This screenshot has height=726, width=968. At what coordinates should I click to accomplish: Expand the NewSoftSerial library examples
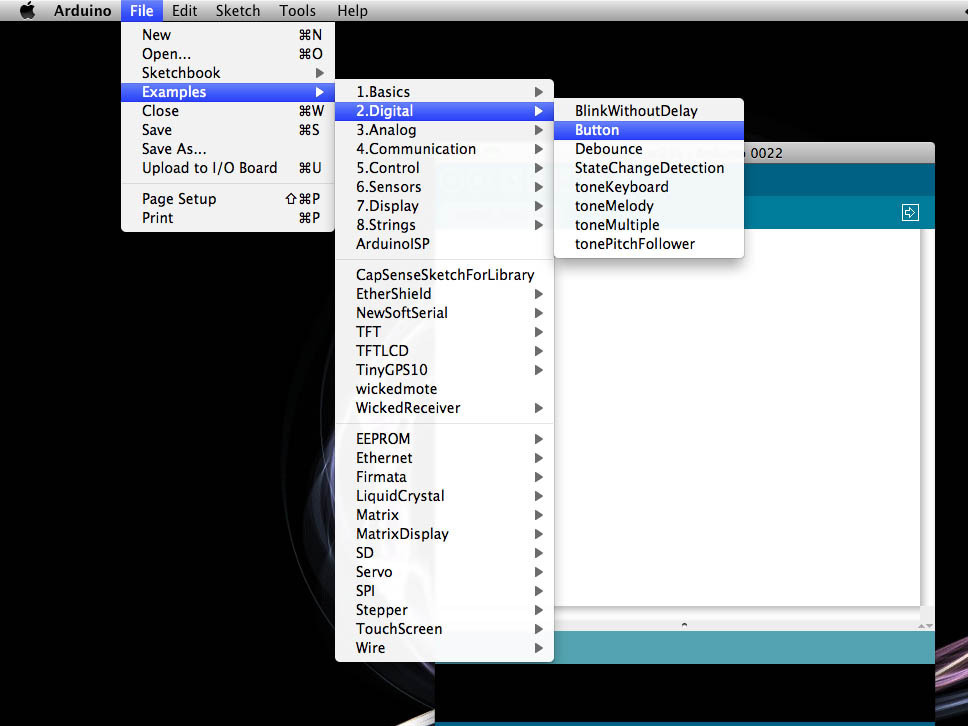[x=444, y=313]
